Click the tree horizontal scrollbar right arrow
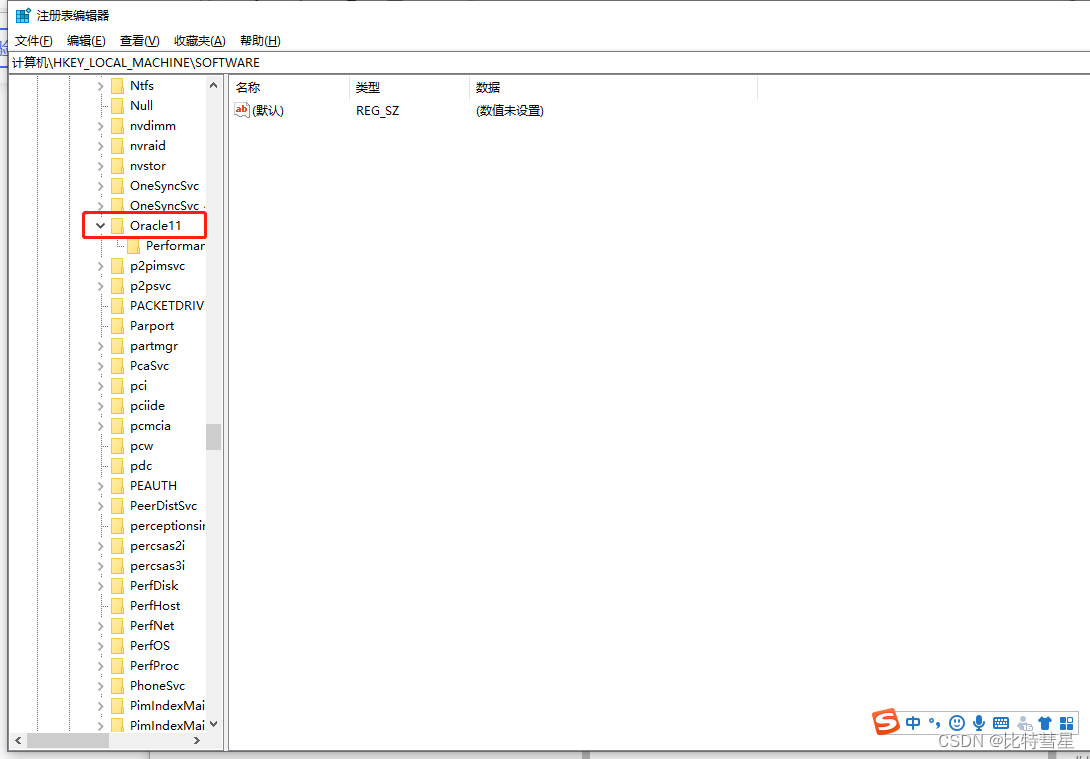Viewport: 1090px width, 759px height. click(197, 741)
